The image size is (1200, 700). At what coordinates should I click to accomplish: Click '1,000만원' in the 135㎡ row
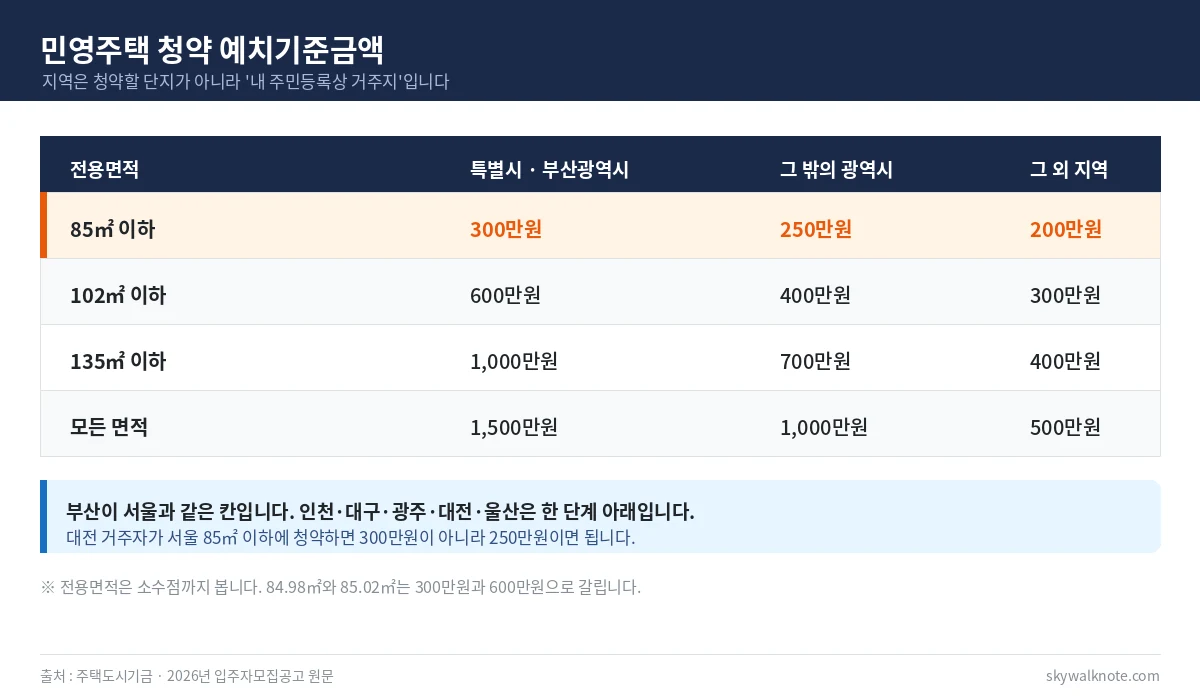point(514,361)
